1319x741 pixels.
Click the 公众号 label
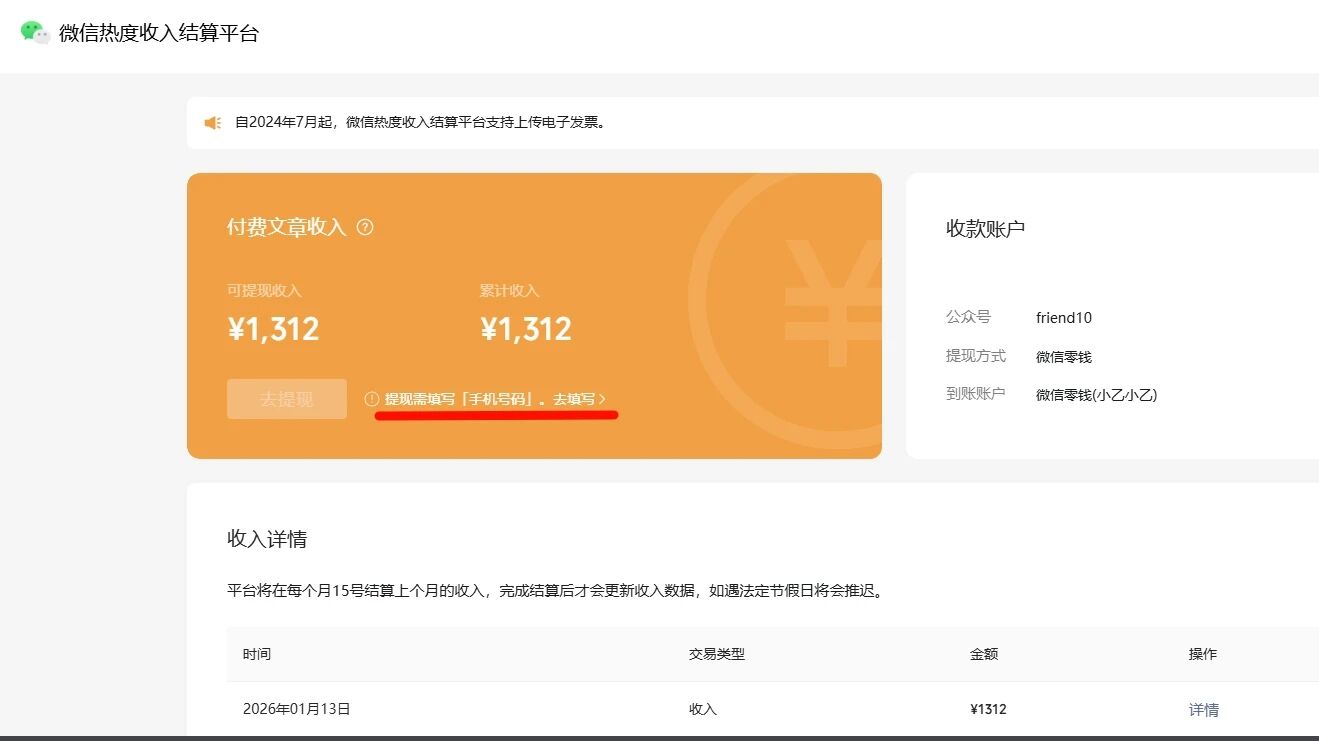(968, 317)
